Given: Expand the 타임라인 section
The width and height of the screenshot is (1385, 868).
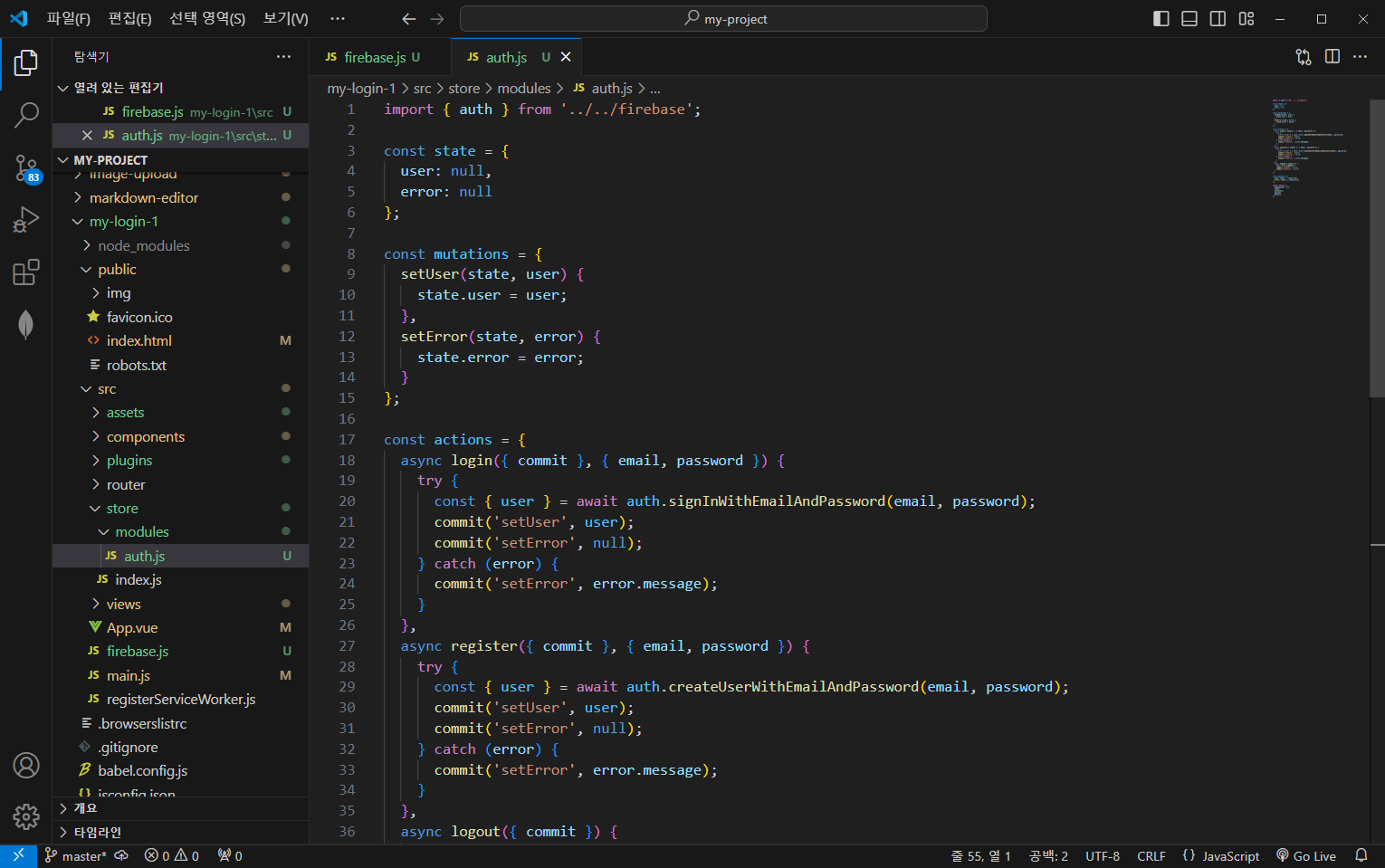Looking at the screenshot, I should (x=180, y=833).
